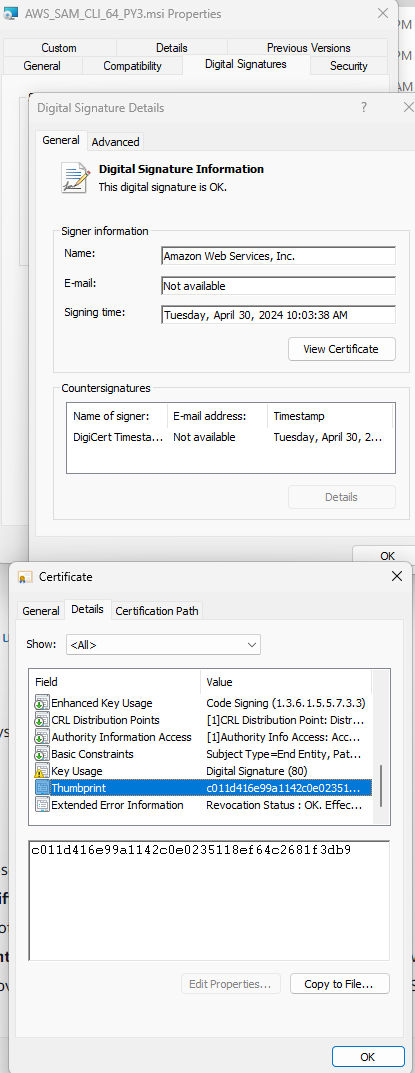
Task: Click the Enhanced Key Usage field icon
Action: point(42,703)
